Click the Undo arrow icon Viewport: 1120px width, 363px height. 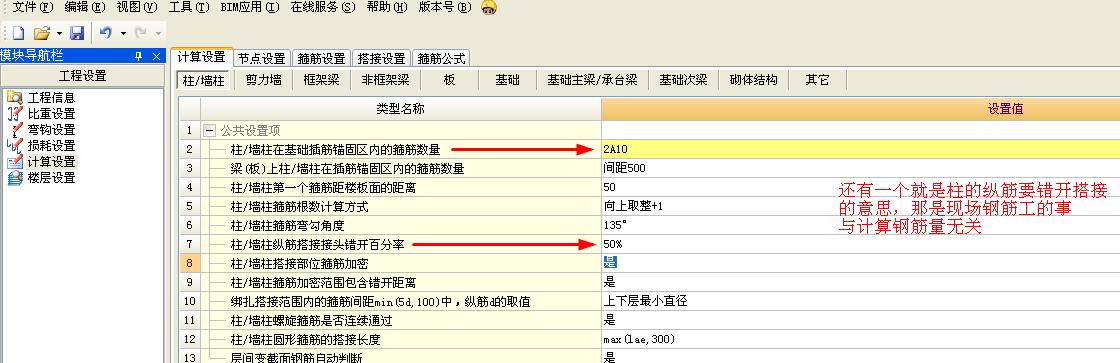106,33
